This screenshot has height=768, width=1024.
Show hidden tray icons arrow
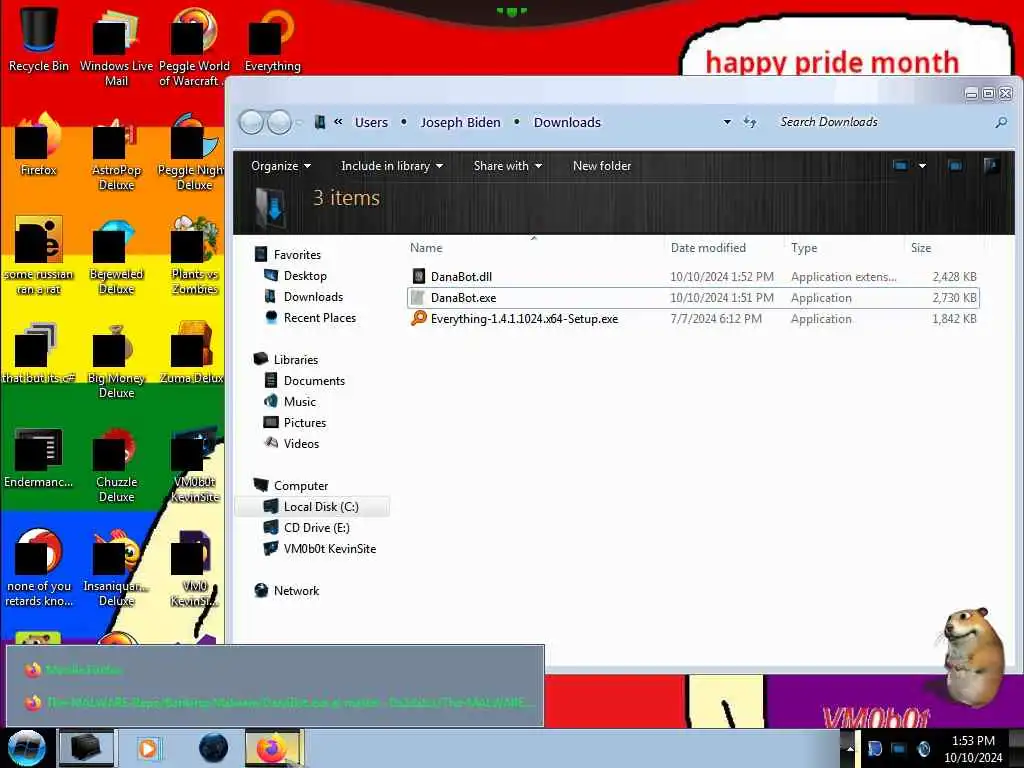[850, 748]
